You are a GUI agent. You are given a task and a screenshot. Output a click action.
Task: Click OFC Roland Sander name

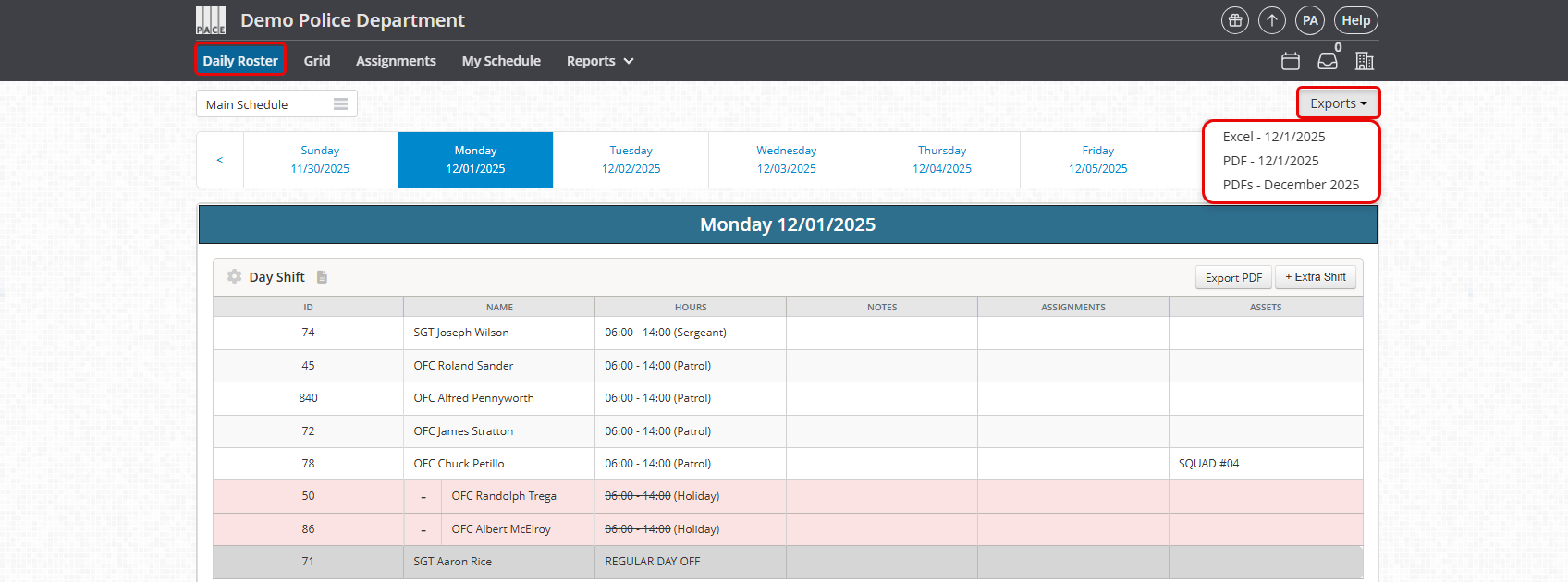tap(463, 366)
